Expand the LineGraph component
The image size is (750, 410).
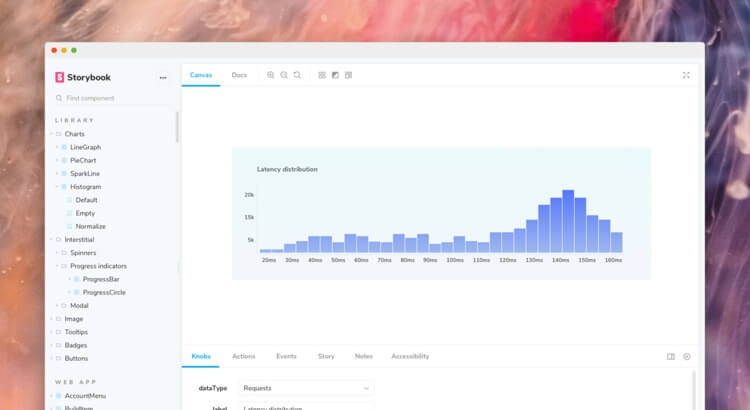coord(86,147)
